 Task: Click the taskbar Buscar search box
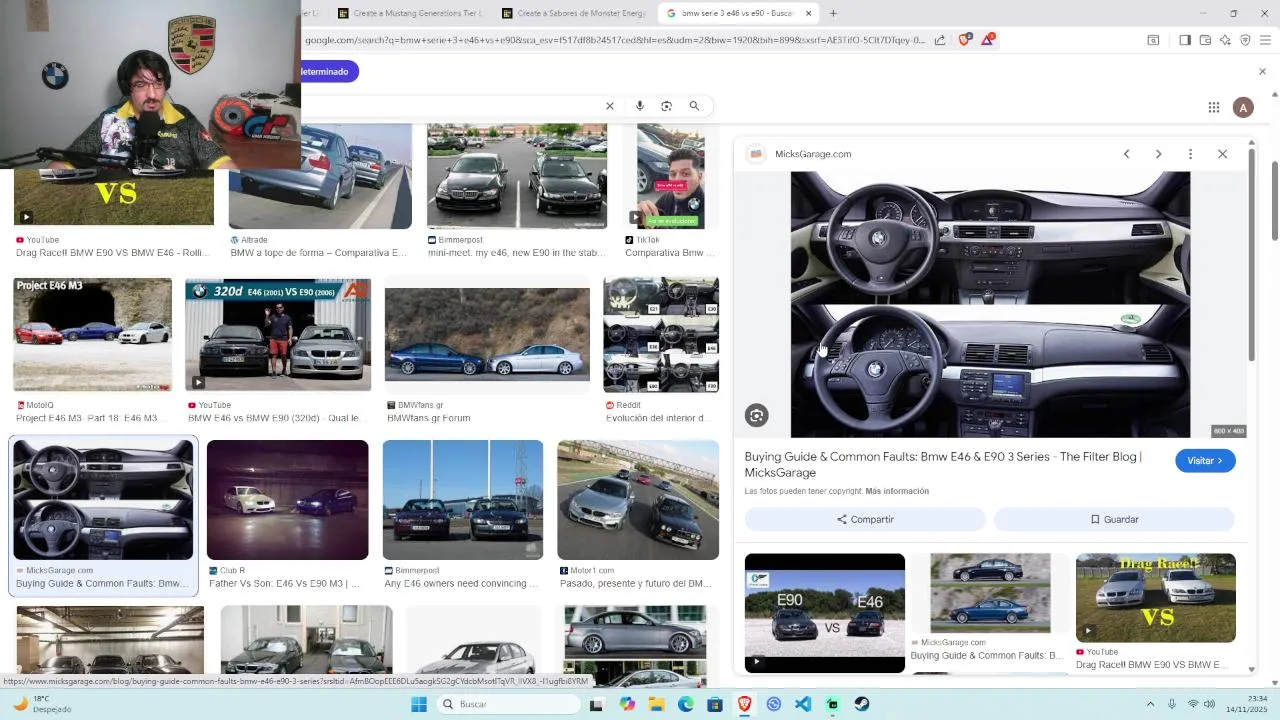click(507, 704)
